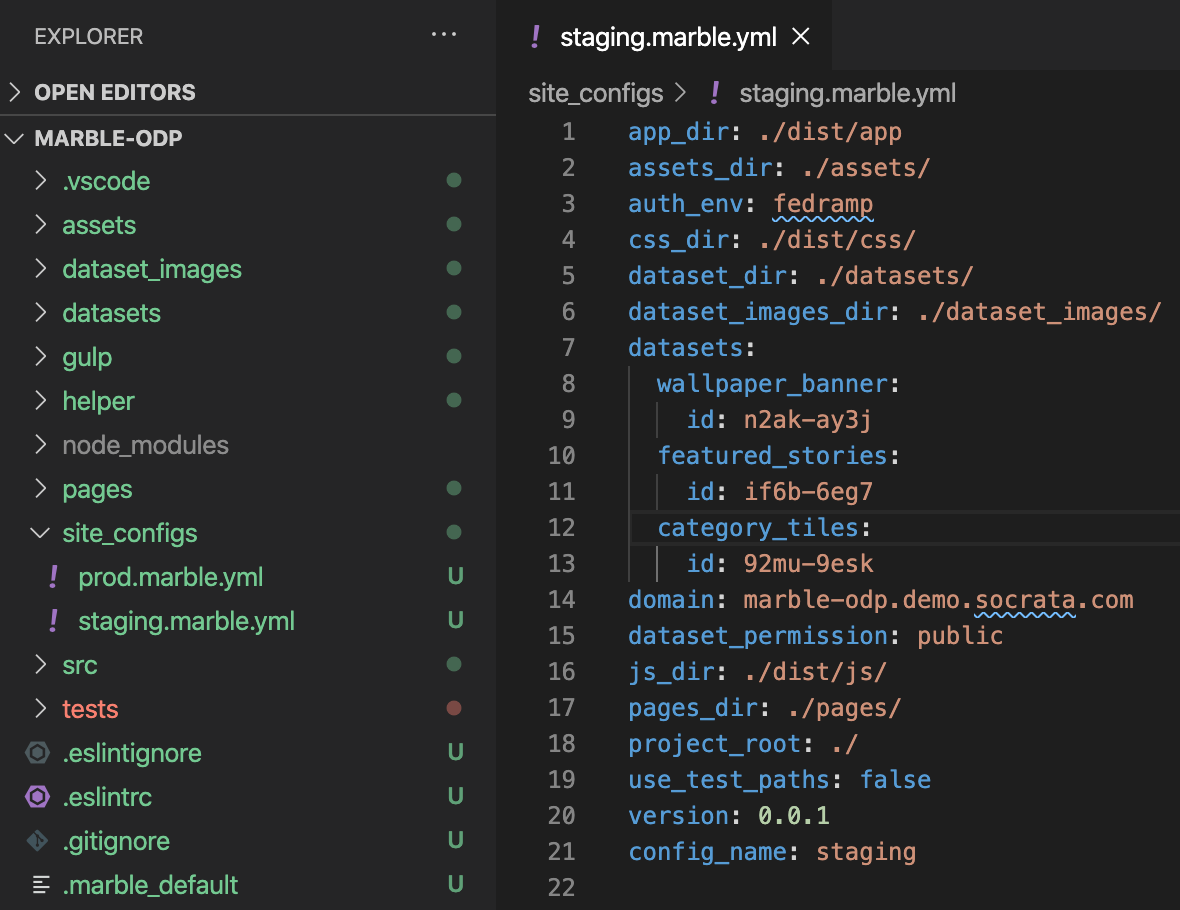Click the false value of use_test_paths
This screenshot has width=1180, height=910.
click(896, 780)
